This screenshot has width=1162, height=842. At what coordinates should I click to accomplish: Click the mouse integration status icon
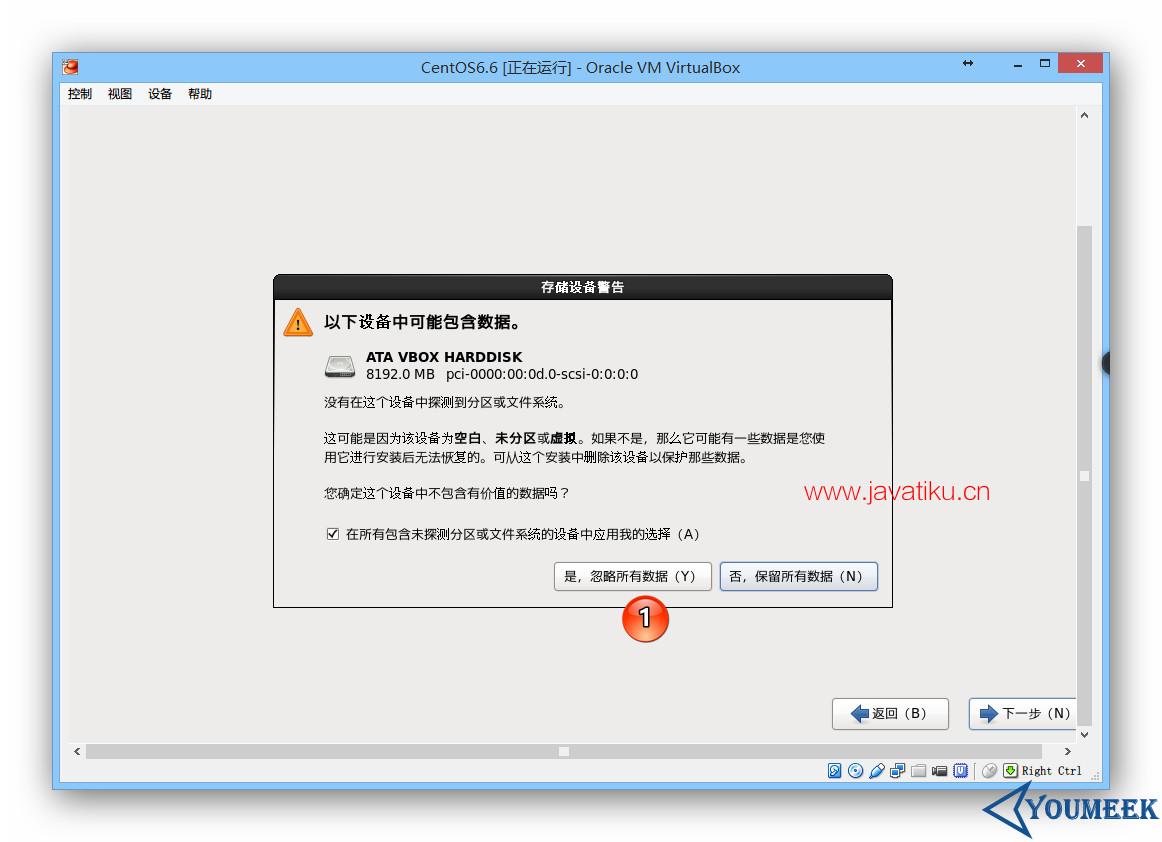989,771
